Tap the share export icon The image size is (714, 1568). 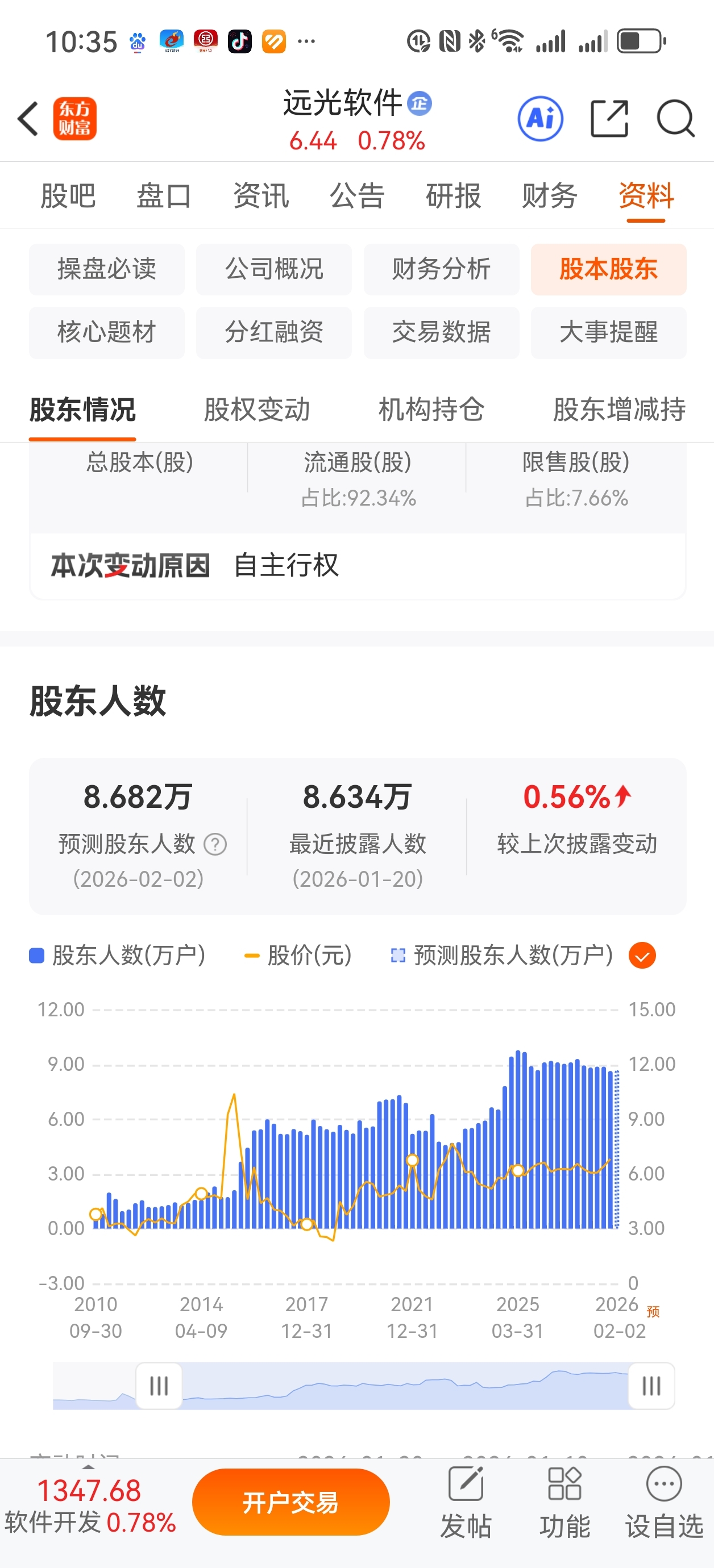tap(609, 118)
